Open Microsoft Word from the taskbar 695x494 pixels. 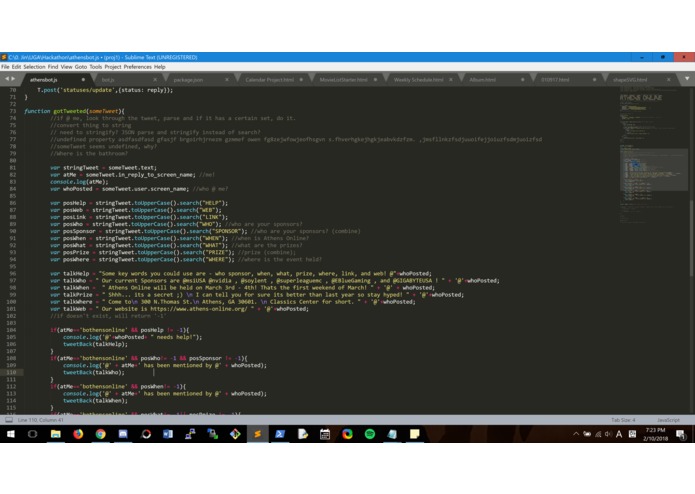pos(168,434)
